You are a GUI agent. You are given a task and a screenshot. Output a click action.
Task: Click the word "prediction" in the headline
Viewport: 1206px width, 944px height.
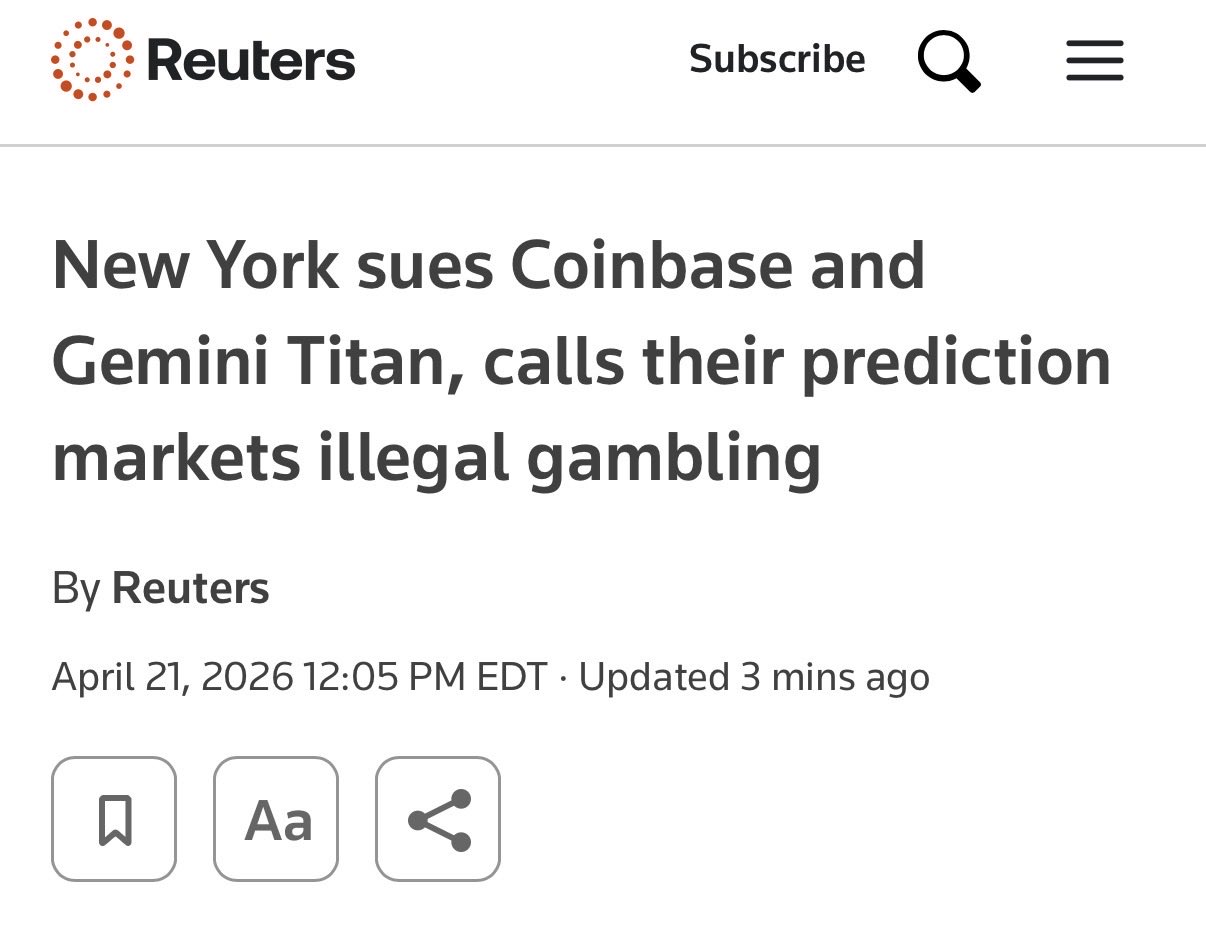(x=956, y=361)
